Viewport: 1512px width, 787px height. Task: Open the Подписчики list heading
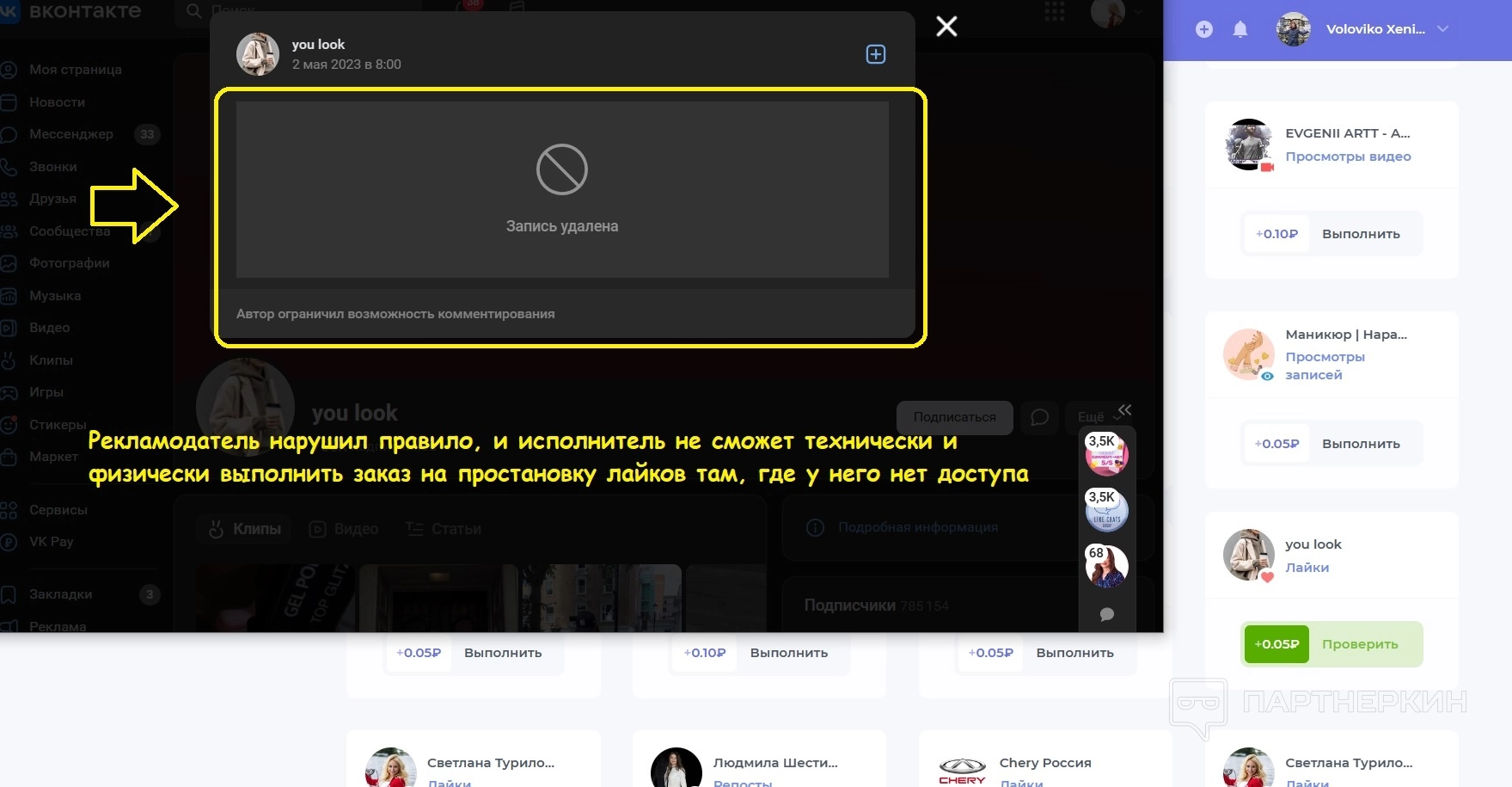coord(849,606)
